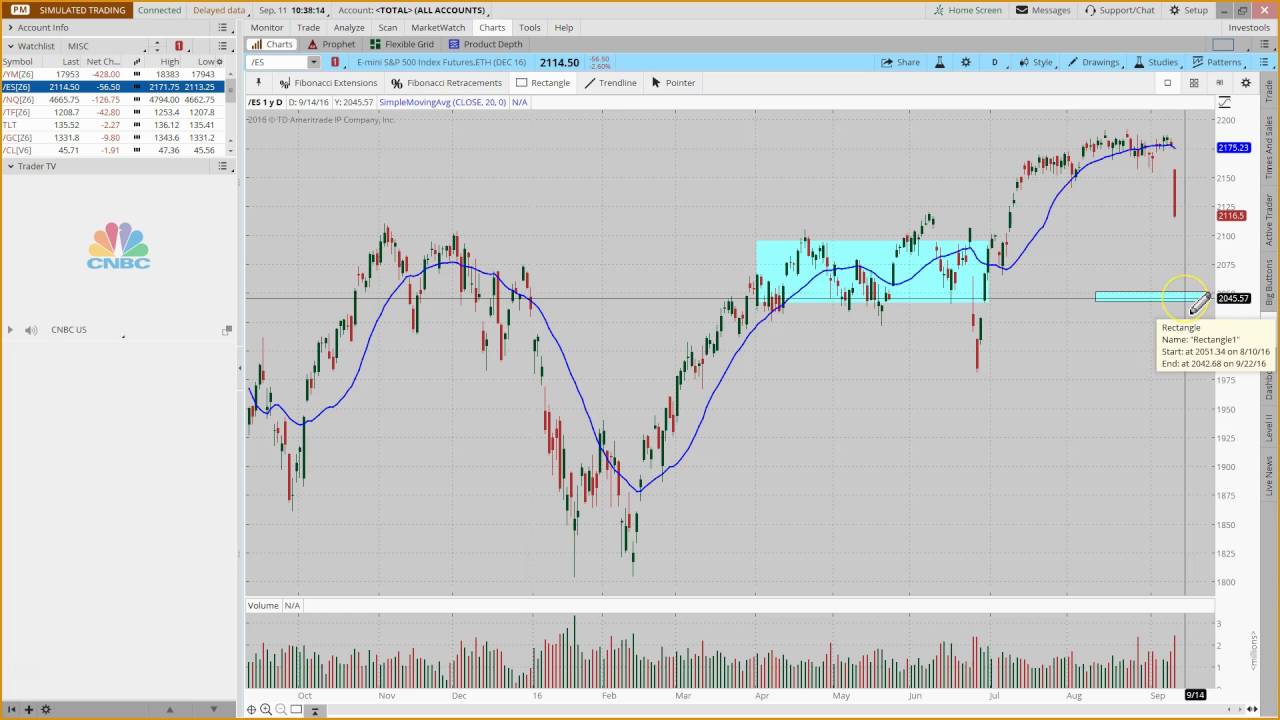
Task: Open Support/Chat
Action: pos(1118,10)
